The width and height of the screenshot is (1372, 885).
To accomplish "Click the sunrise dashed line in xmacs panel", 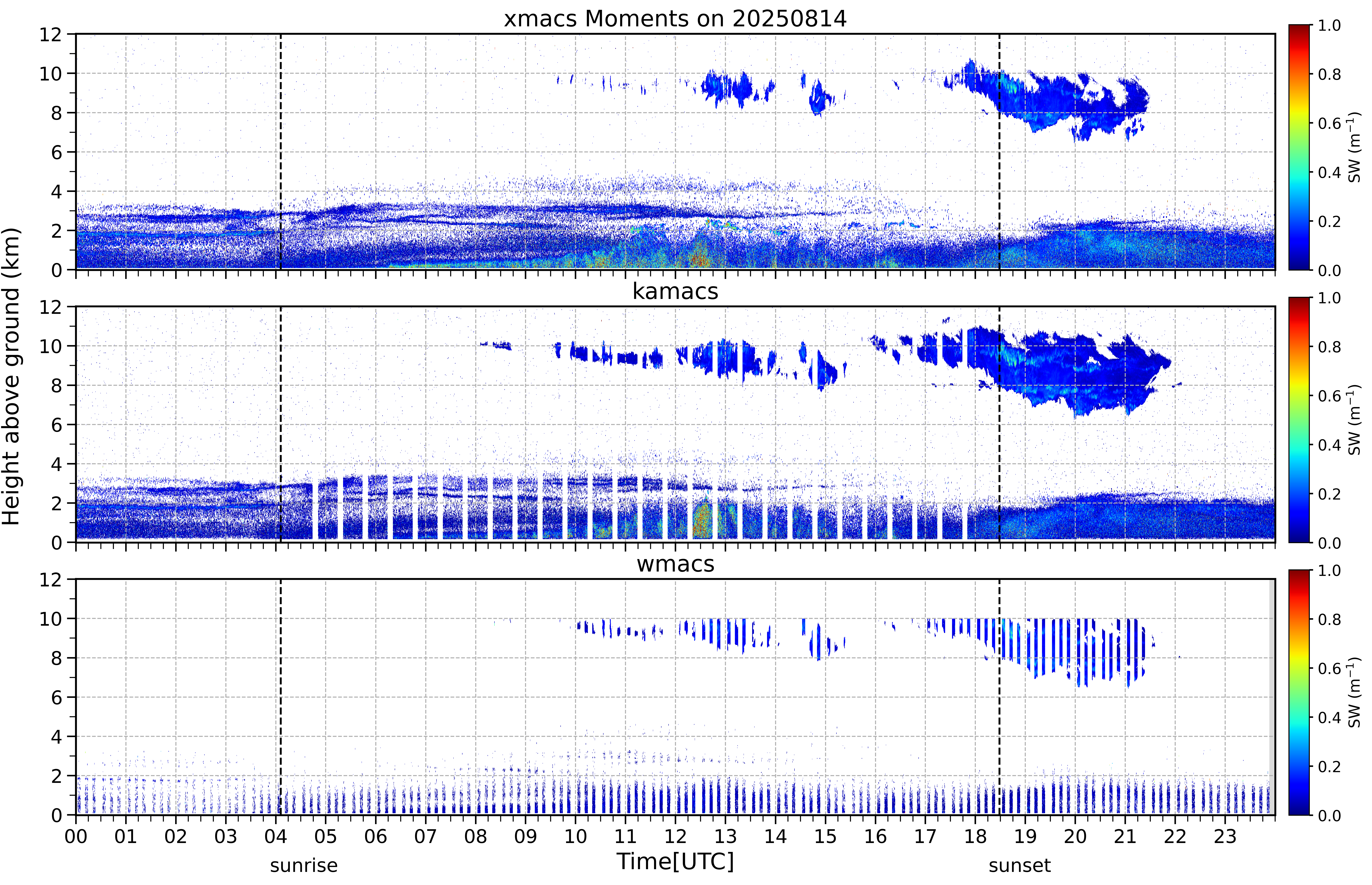I will coord(280,152).
